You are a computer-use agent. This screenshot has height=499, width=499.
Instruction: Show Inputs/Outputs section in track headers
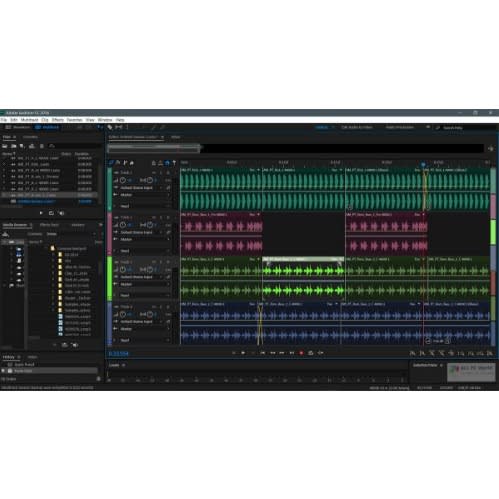111,163
